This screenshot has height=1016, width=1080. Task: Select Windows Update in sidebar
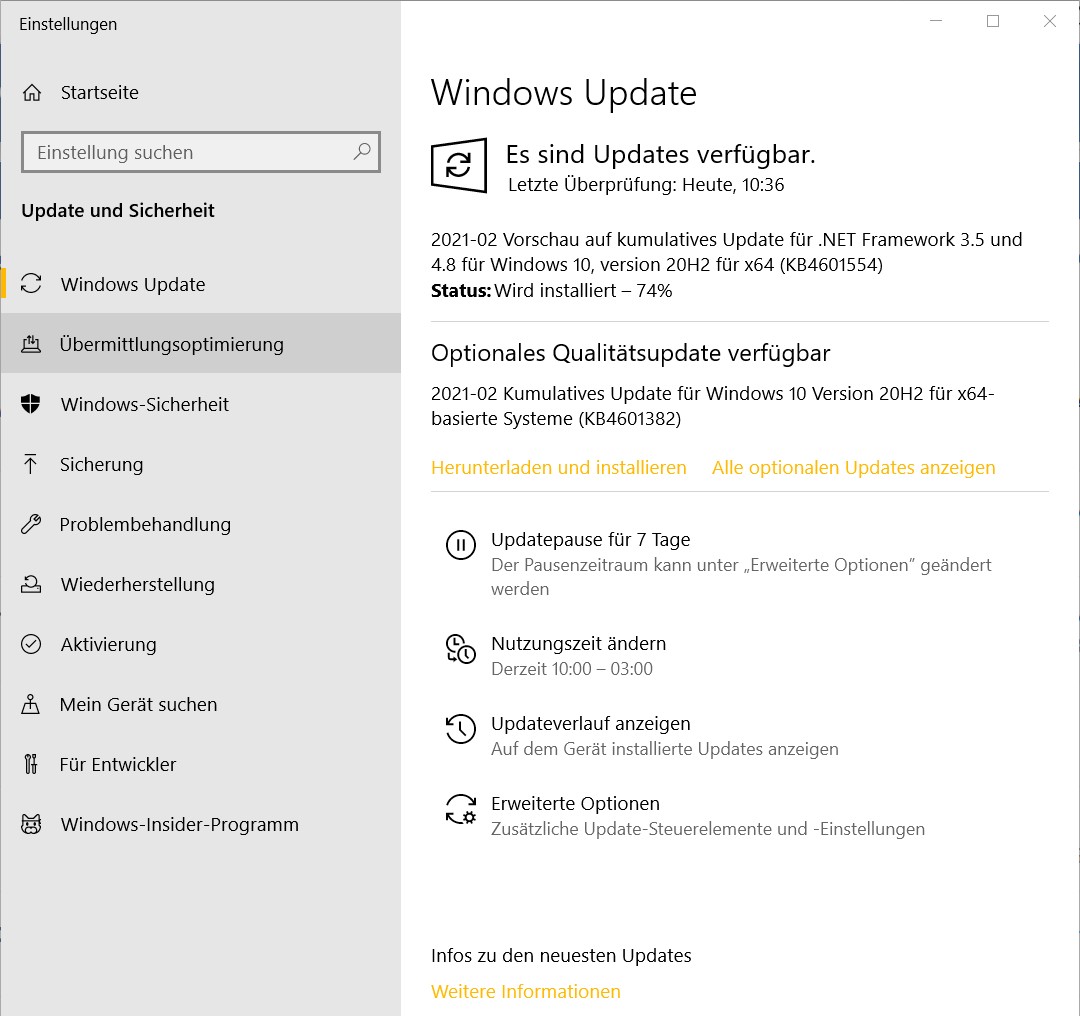click(x=200, y=284)
